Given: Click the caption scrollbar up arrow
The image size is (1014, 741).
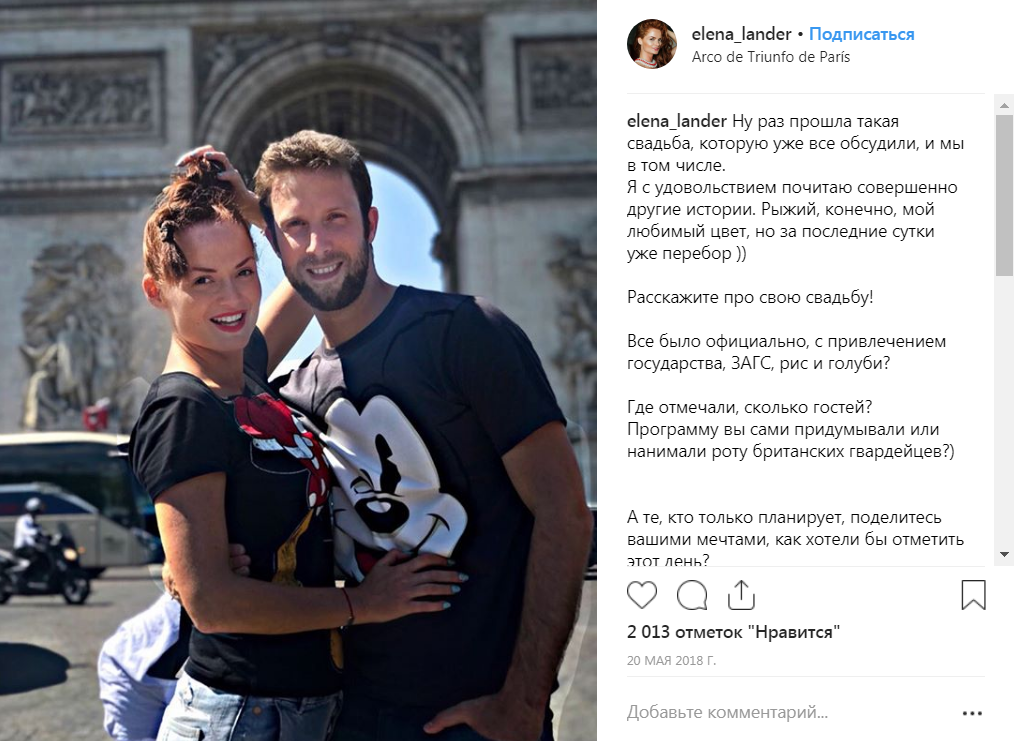Looking at the screenshot, I should click(x=1004, y=104).
